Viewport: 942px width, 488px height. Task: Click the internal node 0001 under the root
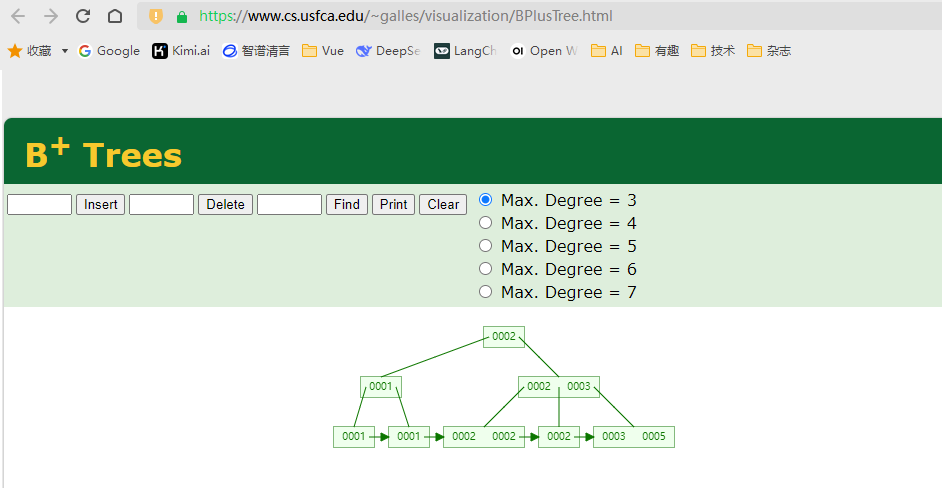[x=381, y=386]
